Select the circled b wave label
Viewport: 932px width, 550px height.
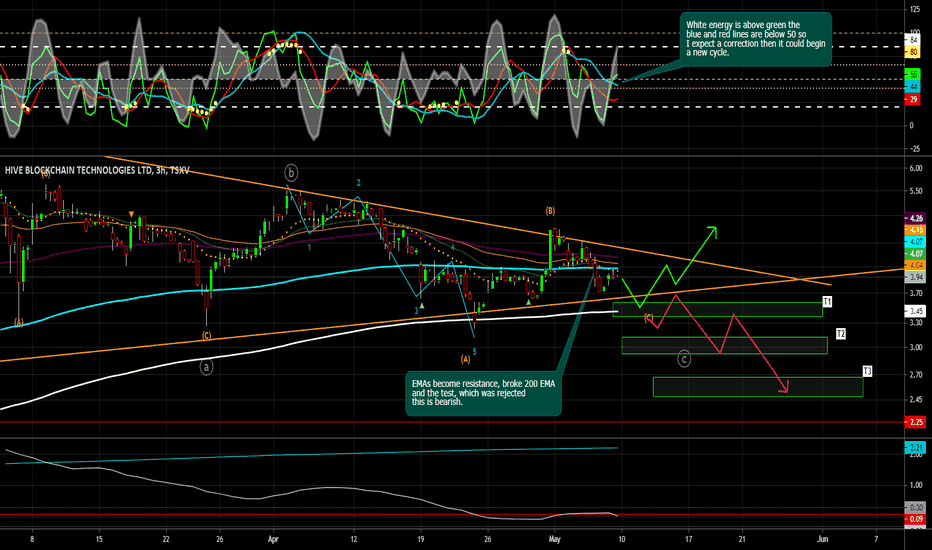point(291,173)
